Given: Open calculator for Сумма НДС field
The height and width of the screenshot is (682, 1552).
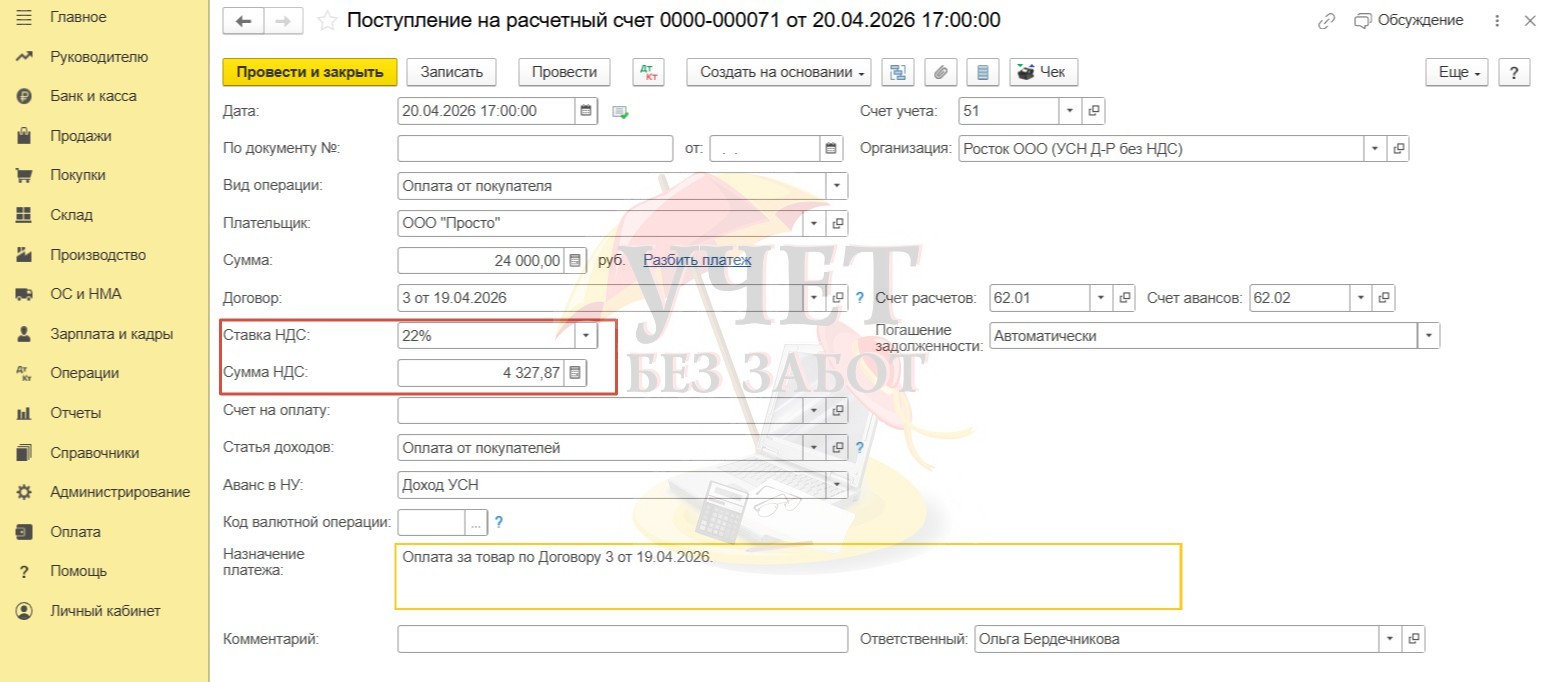Looking at the screenshot, I should [x=575, y=373].
